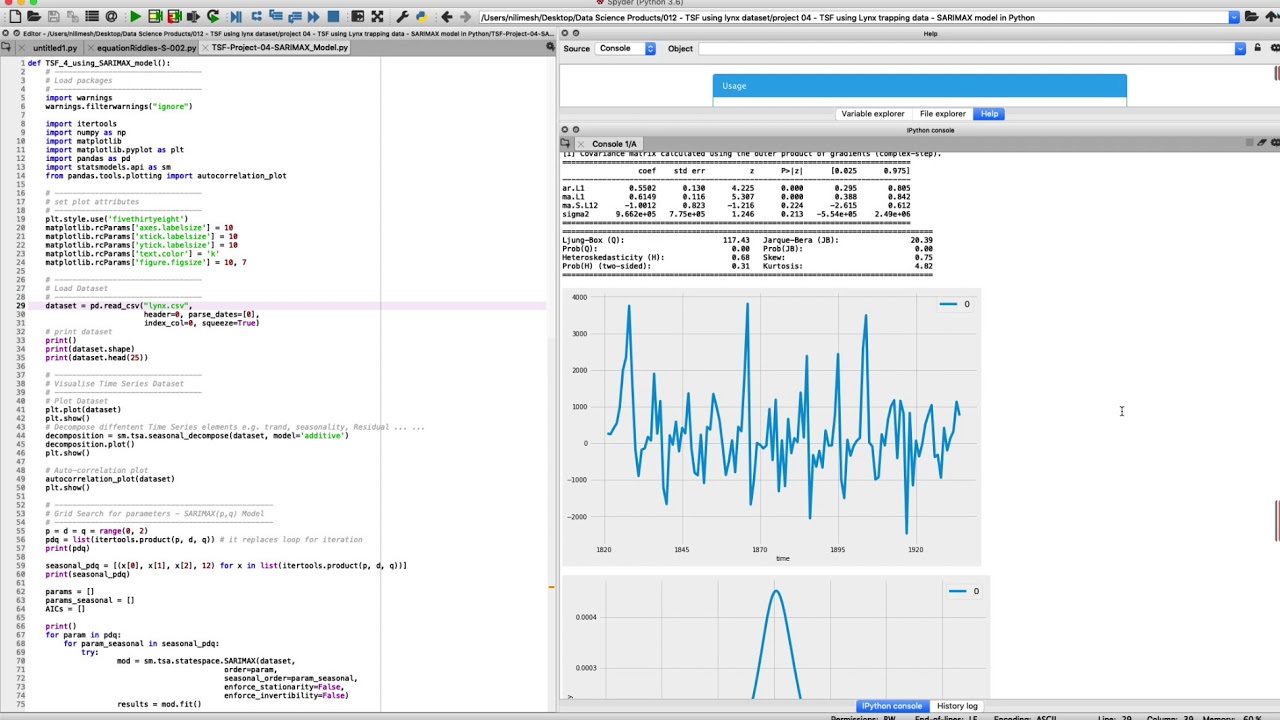This screenshot has height=720, width=1280.
Task: Save the current file
Action: 54,17
